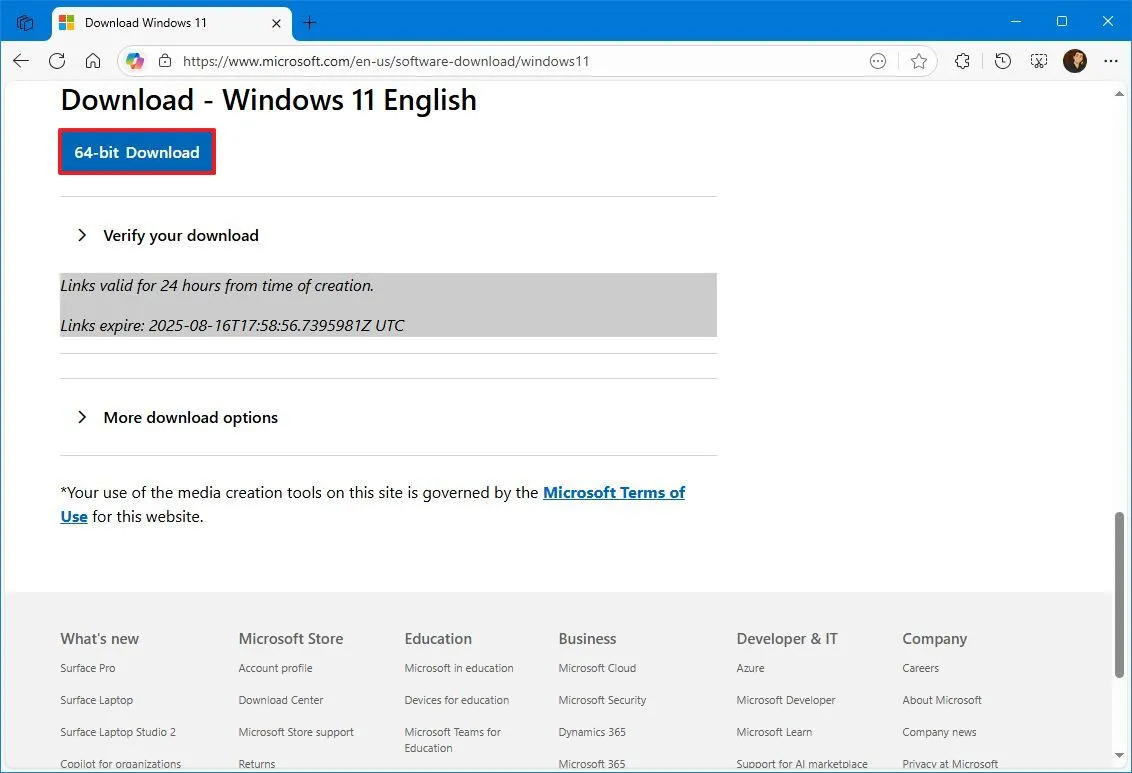Open a new browser tab
The image size is (1132, 773).
(x=310, y=22)
